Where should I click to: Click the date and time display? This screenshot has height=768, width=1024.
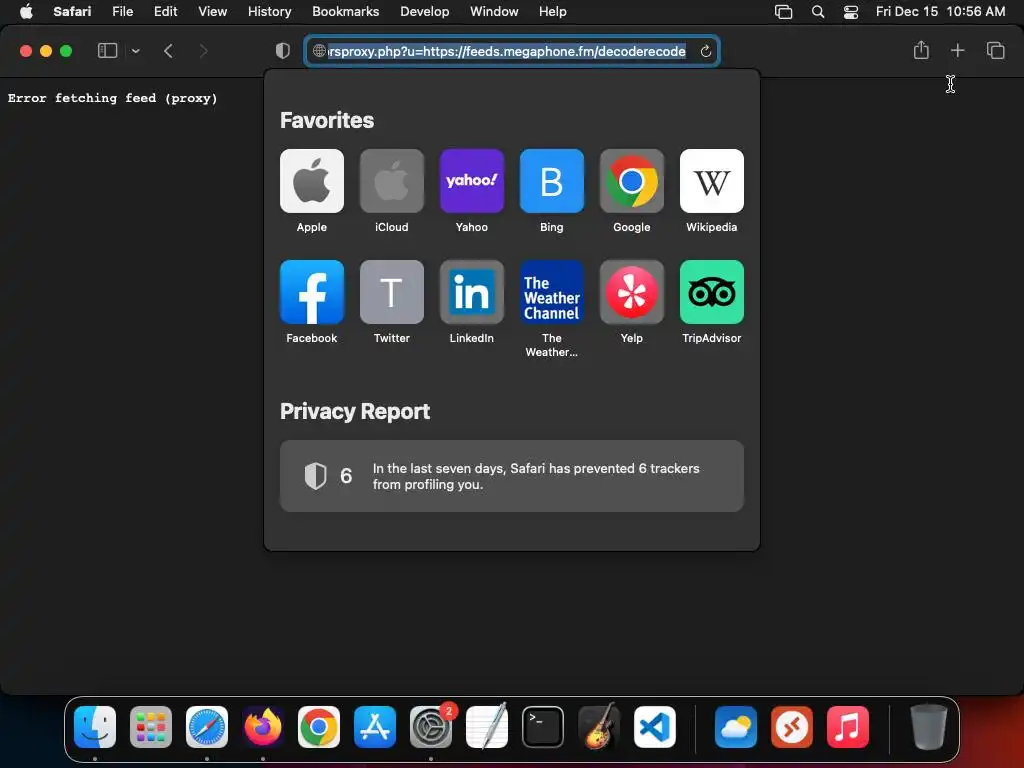coord(940,11)
